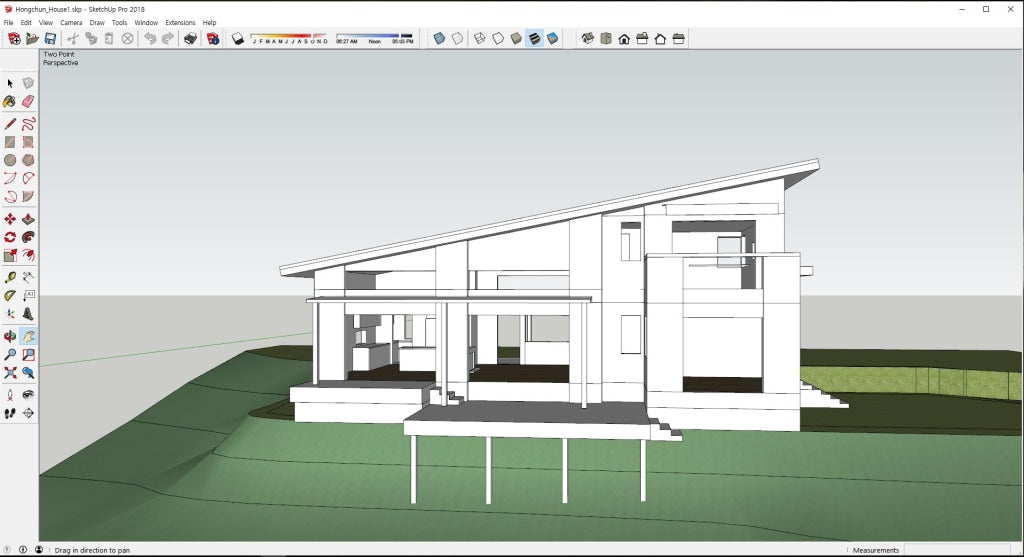Select the Rectangle tool
Screen dimensions: 1024x557
tap(10, 142)
